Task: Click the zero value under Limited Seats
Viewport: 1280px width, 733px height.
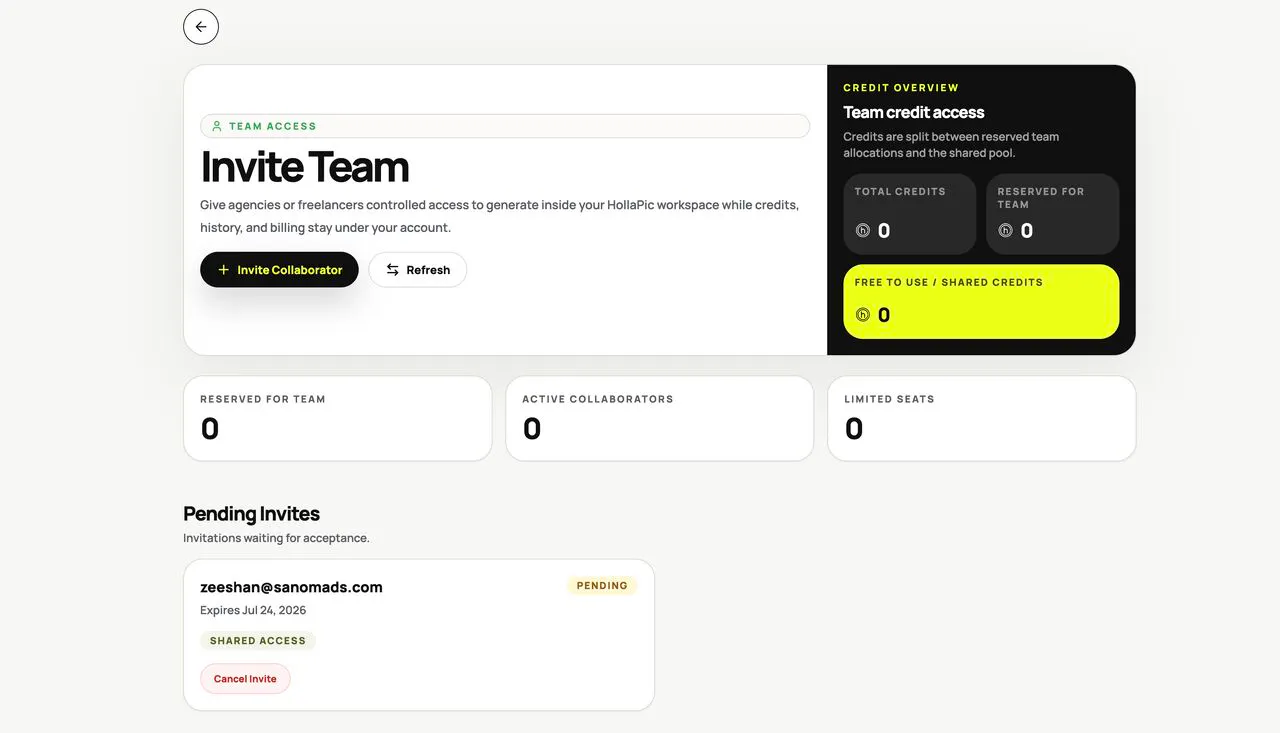Action: click(854, 429)
